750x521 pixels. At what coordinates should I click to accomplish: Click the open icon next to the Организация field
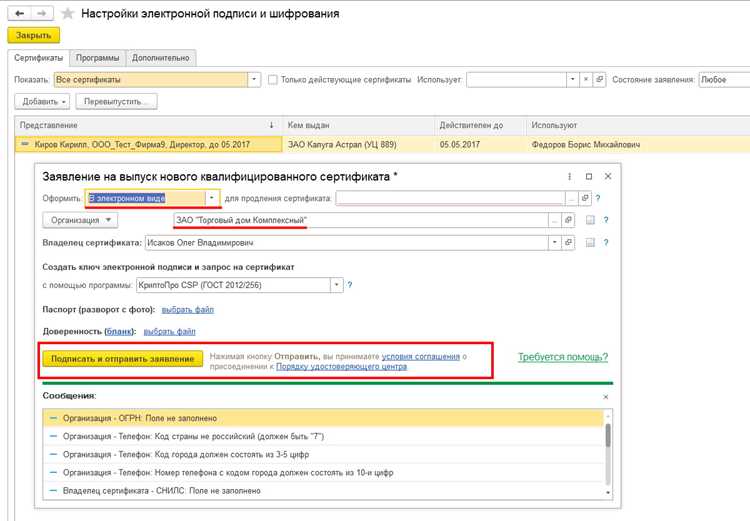coord(568,220)
